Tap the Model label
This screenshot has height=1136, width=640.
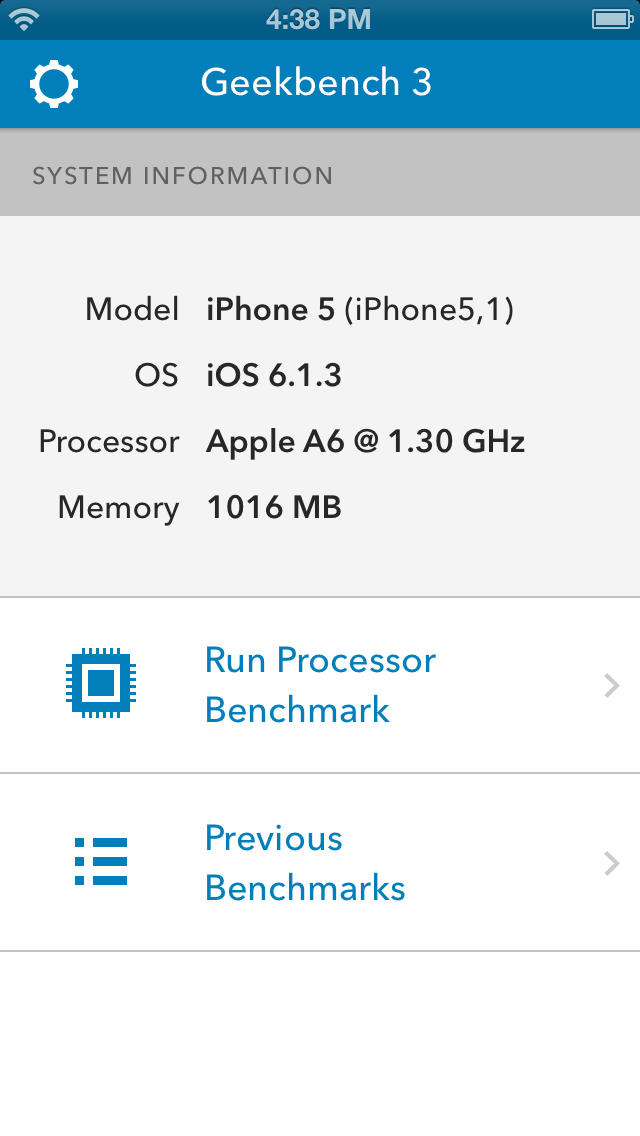click(132, 310)
